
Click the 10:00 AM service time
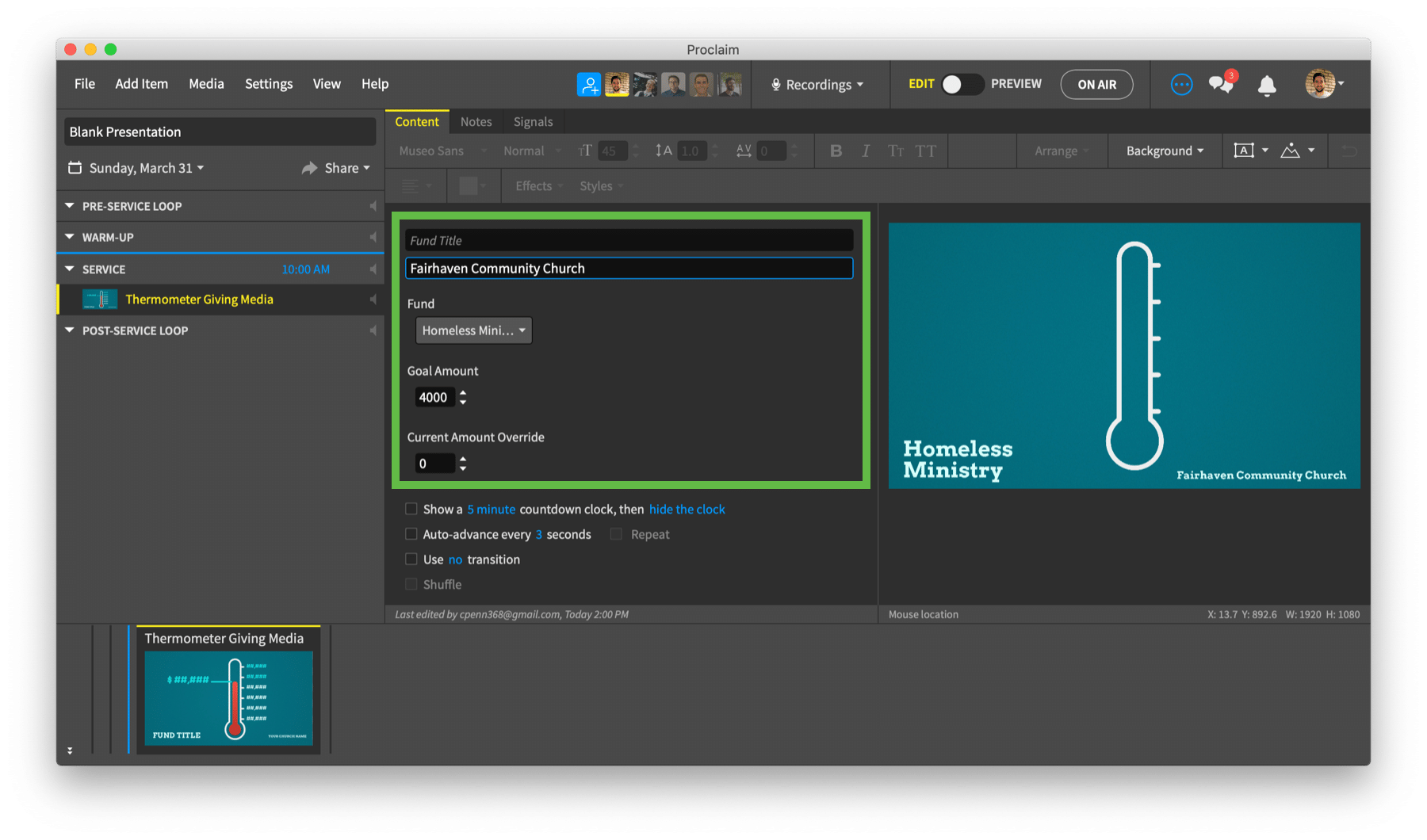(305, 269)
